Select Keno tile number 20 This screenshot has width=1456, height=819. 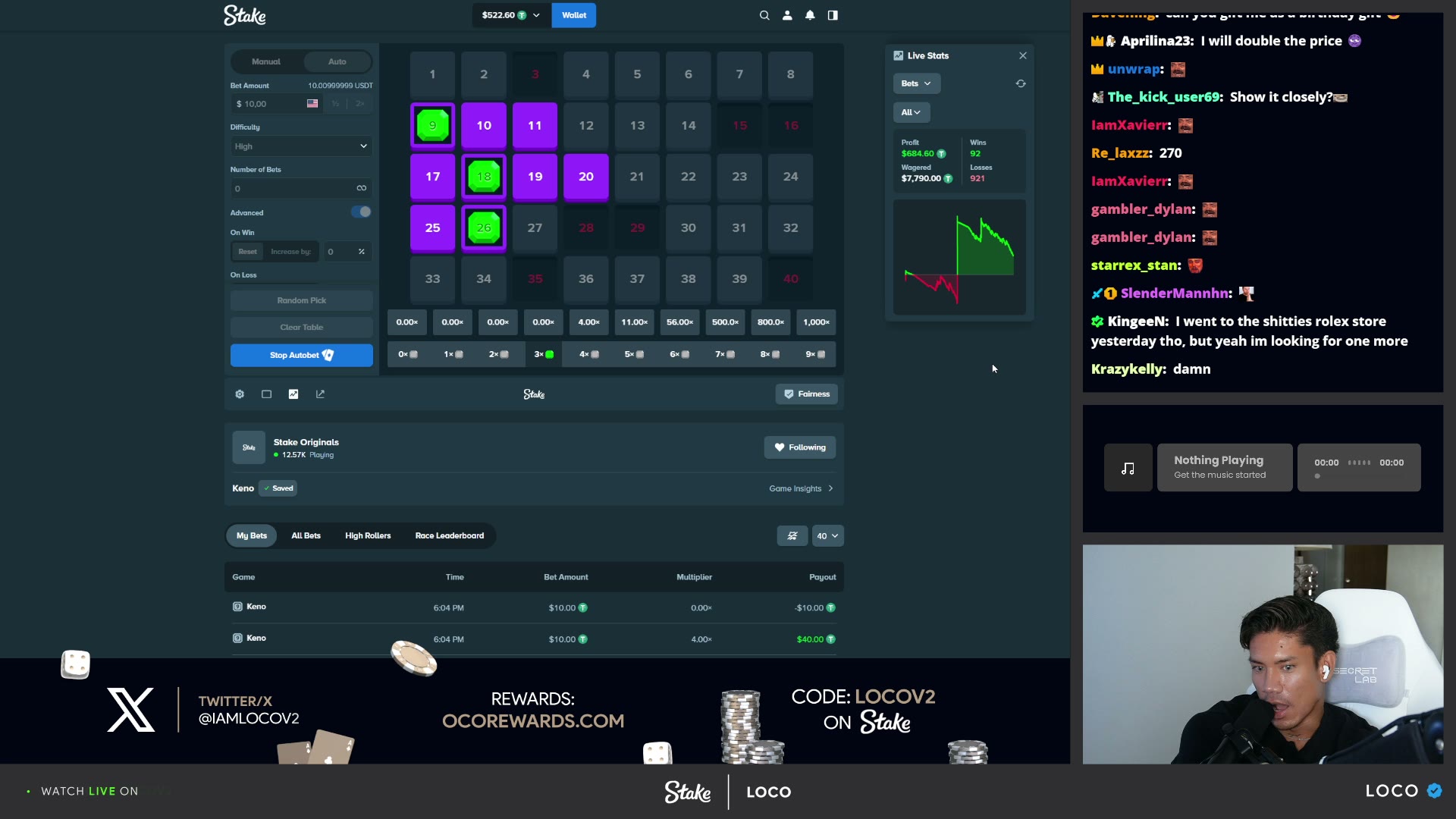pyautogui.click(x=586, y=177)
